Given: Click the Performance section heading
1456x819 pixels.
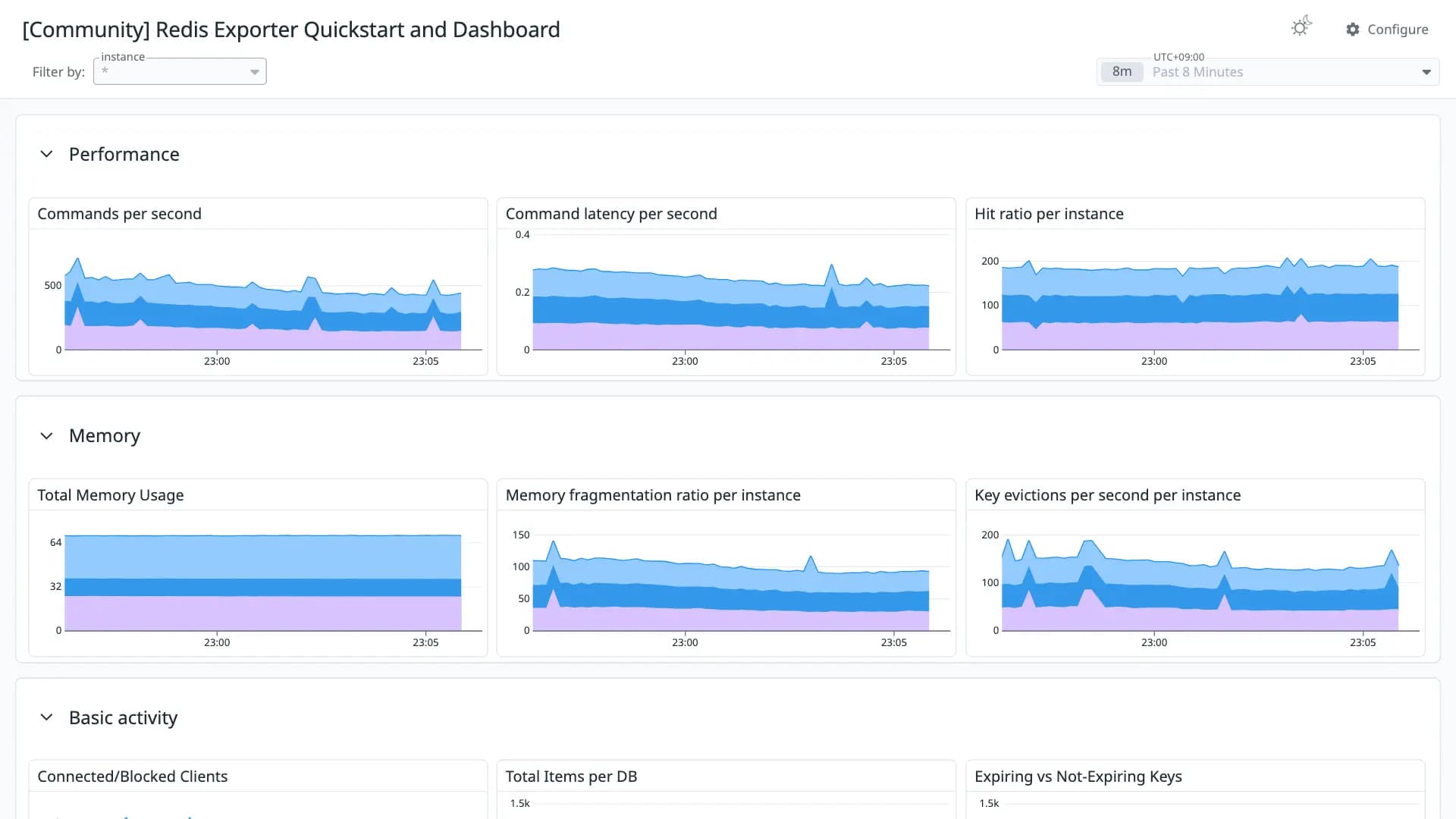Looking at the screenshot, I should 124,154.
